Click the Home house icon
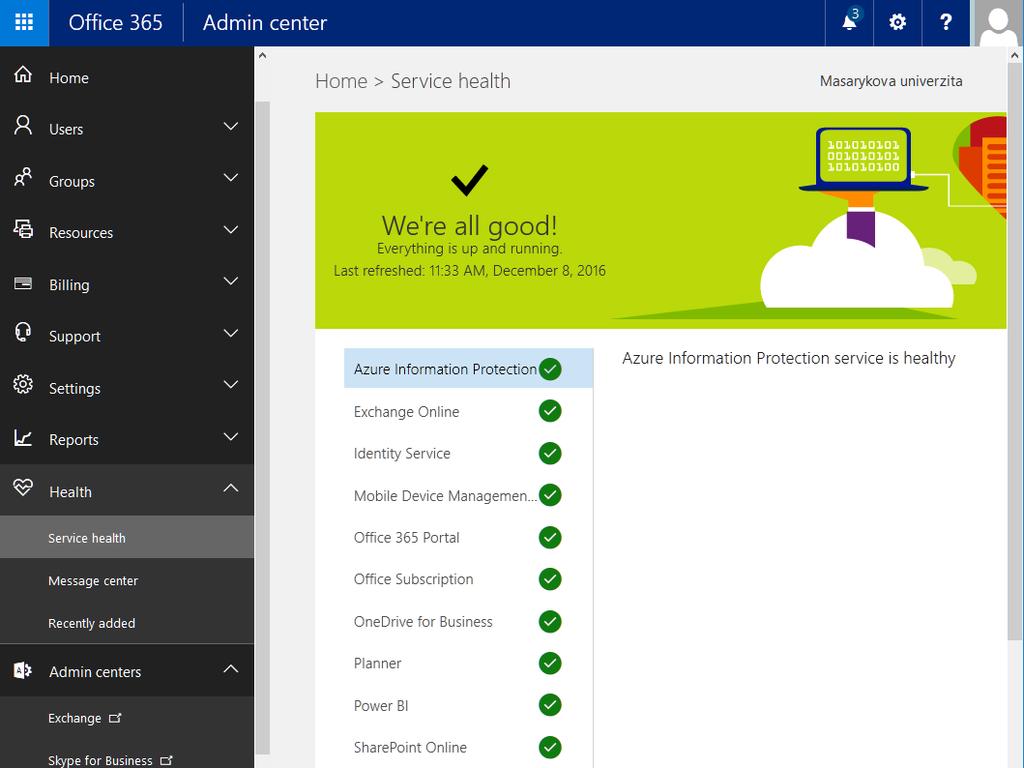This screenshot has height=768, width=1024. pos(23,75)
